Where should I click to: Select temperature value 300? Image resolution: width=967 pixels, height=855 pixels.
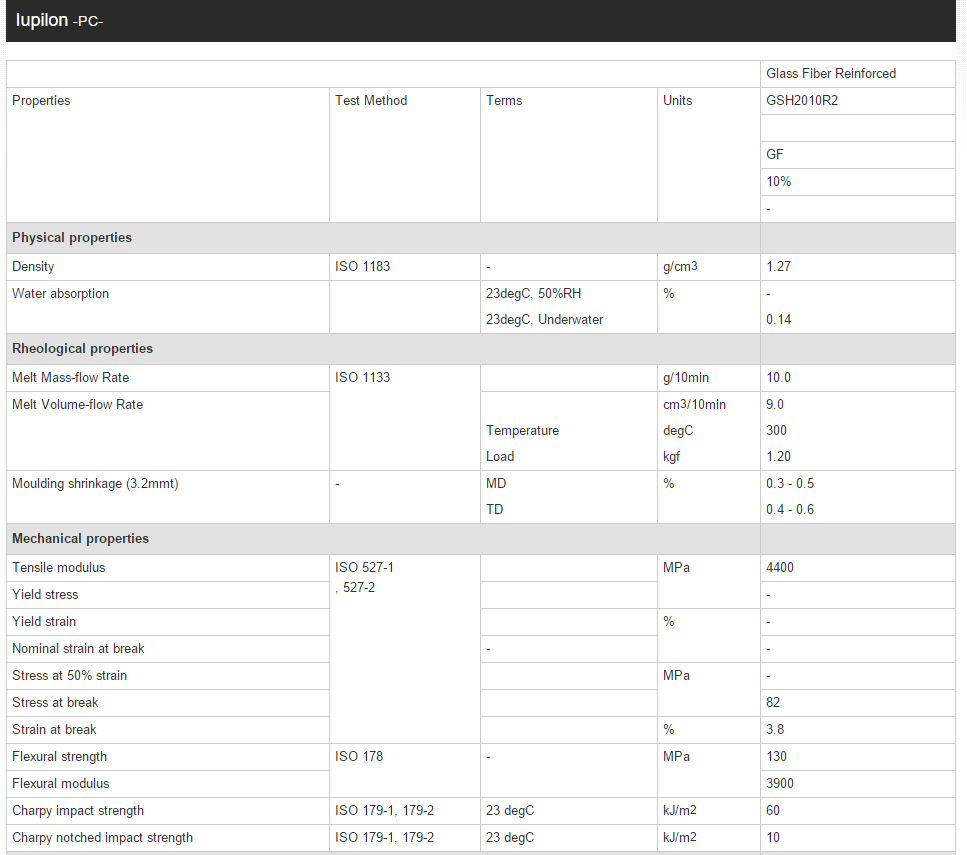pyautogui.click(x=776, y=431)
